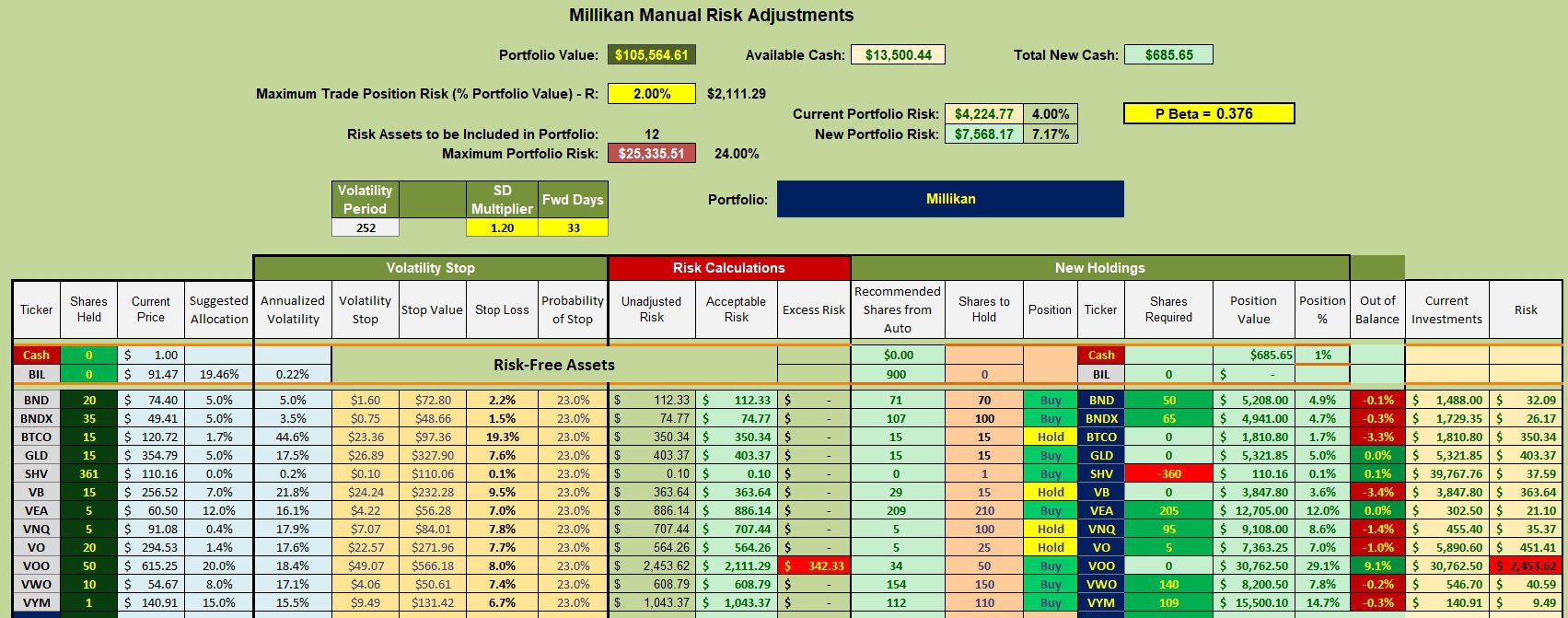
Task: Click VOO acceptable risk 2,111.29
Action: coord(736,566)
